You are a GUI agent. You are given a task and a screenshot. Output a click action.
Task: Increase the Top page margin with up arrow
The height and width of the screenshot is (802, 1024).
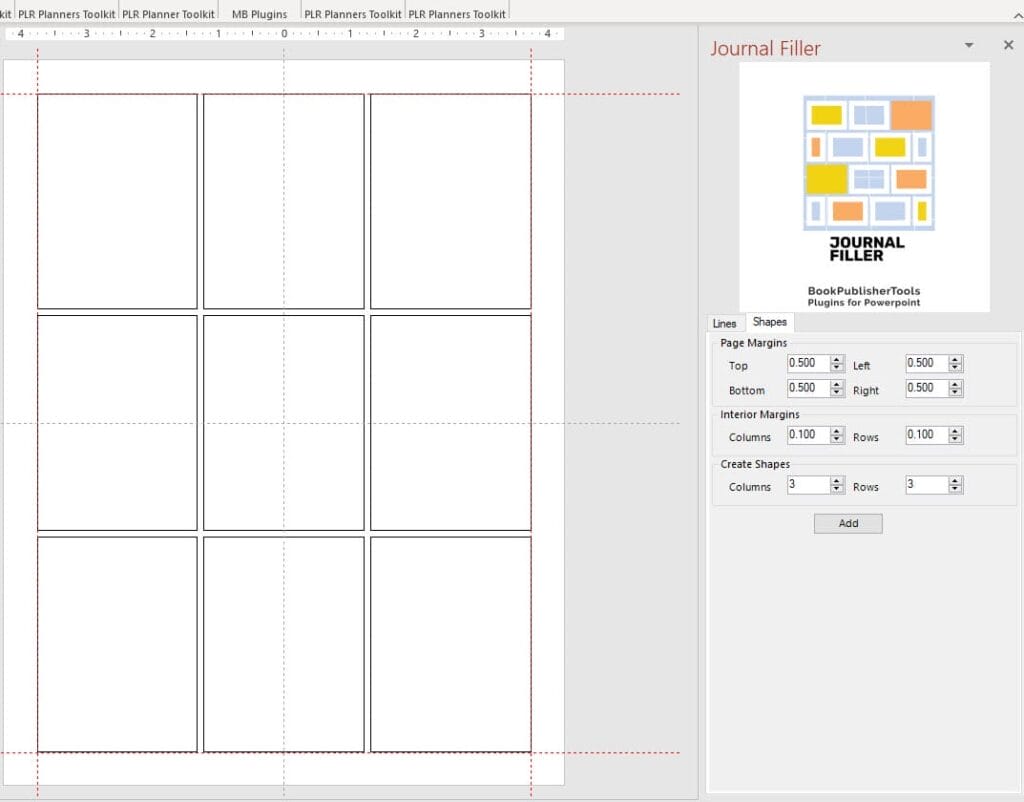tap(837, 359)
